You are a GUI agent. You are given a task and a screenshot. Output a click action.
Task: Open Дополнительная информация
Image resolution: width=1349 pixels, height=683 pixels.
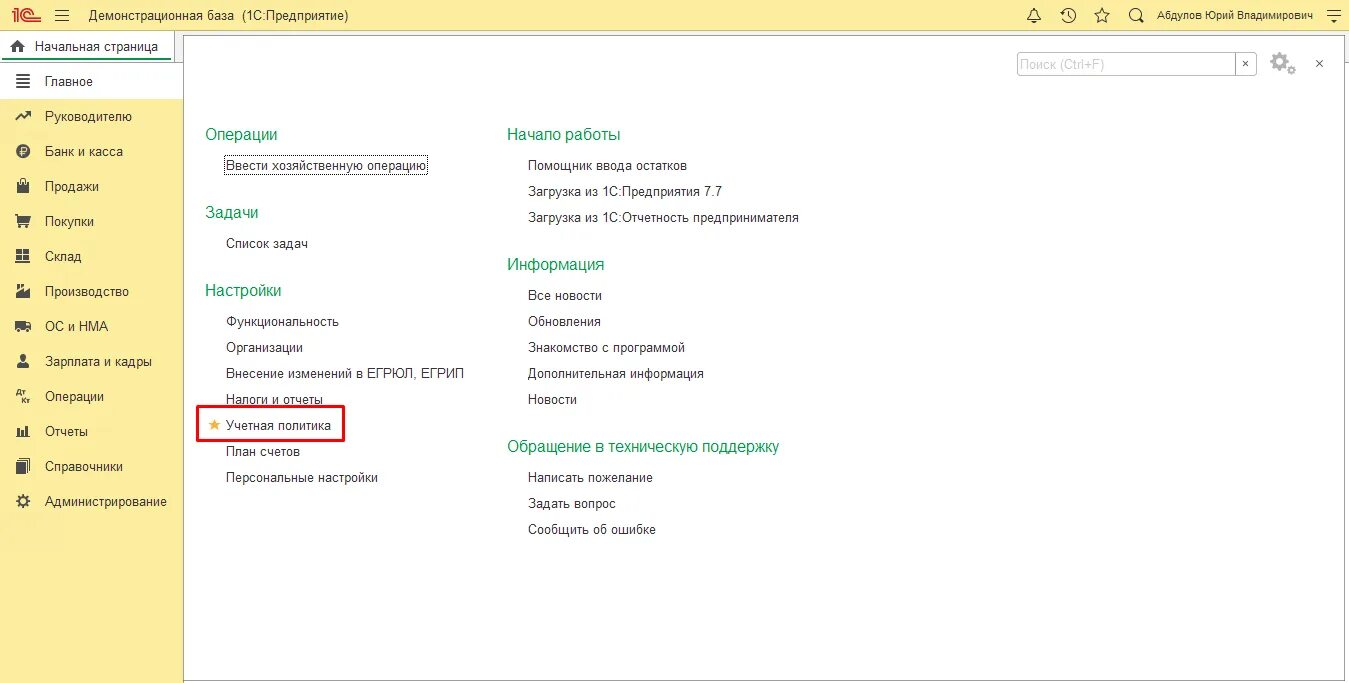[616, 374]
